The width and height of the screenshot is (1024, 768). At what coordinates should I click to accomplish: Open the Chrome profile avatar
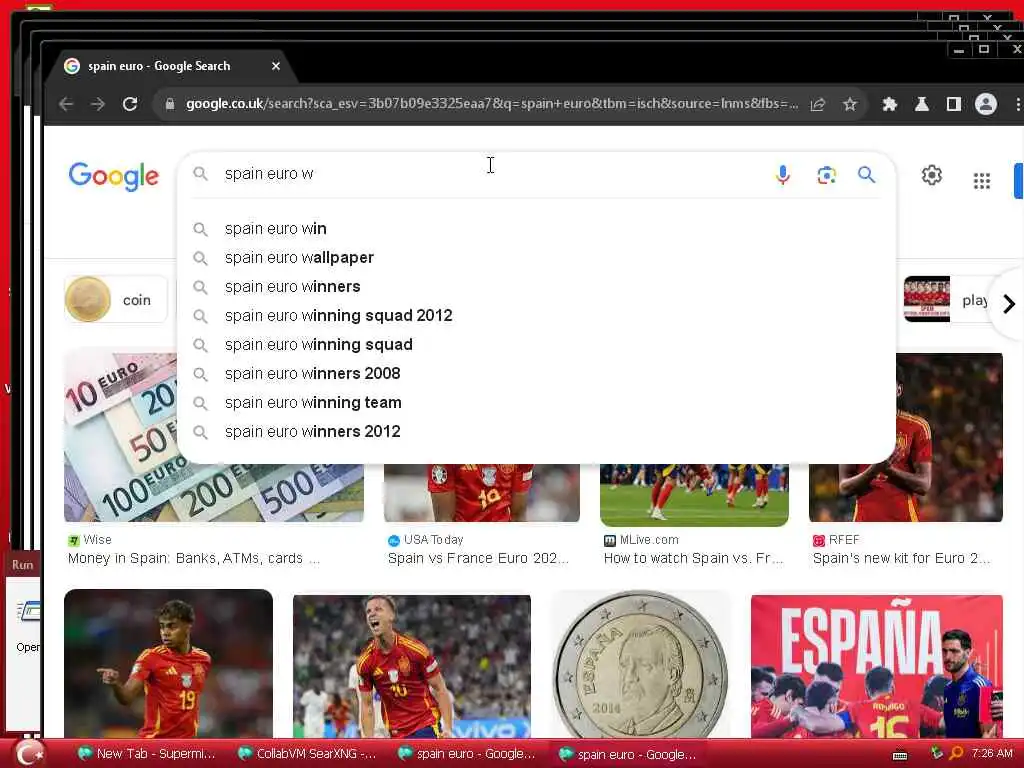985,104
